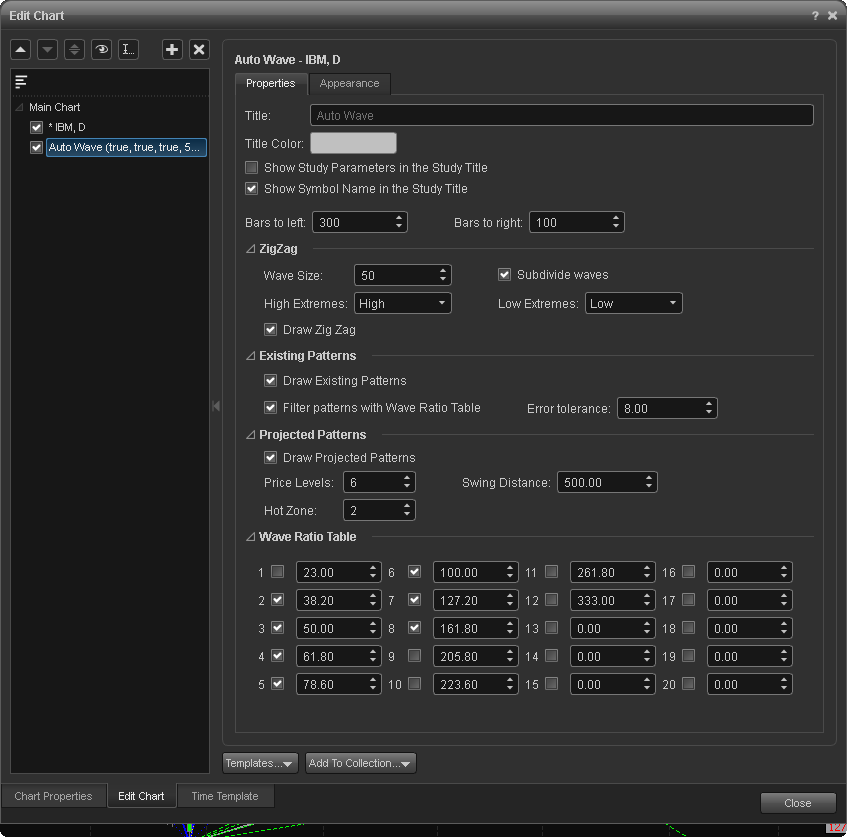Select the IBM, D item in tree
This screenshot has height=837, width=847.
67,128
